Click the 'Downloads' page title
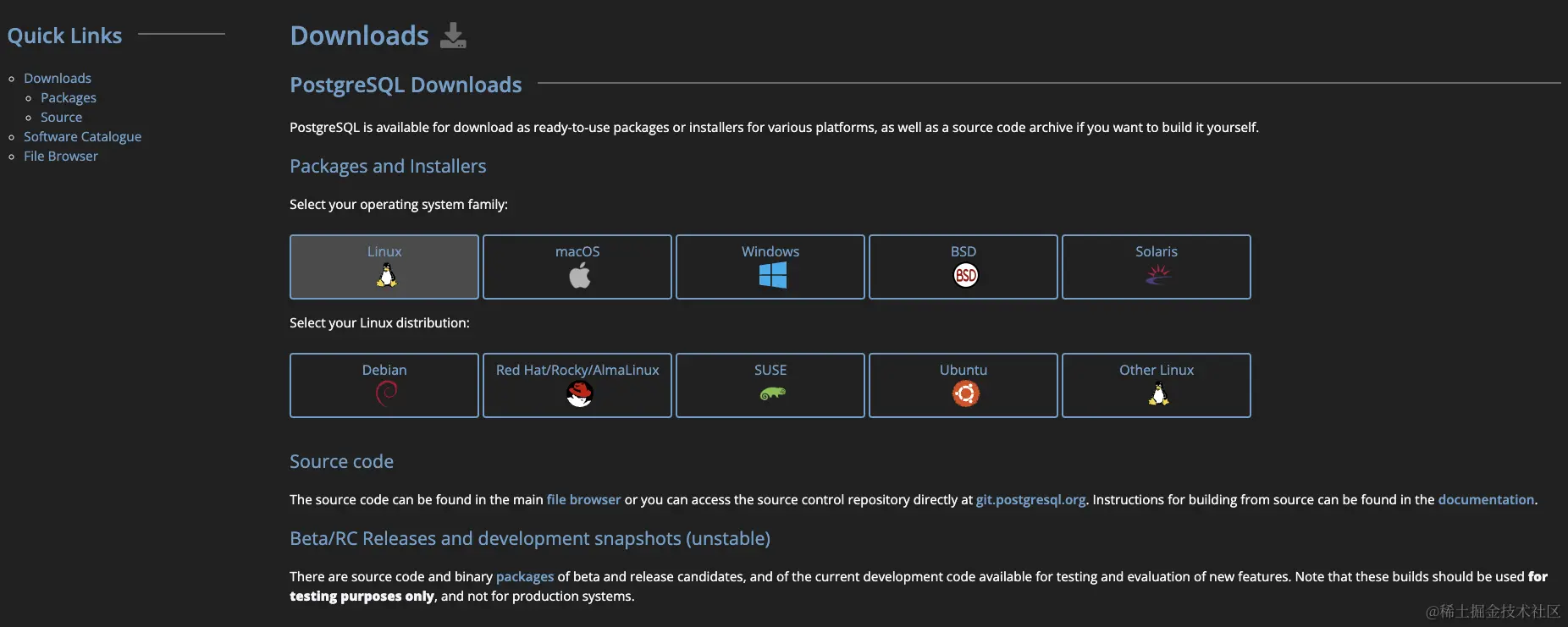The width and height of the screenshot is (1568, 627). tap(360, 36)
